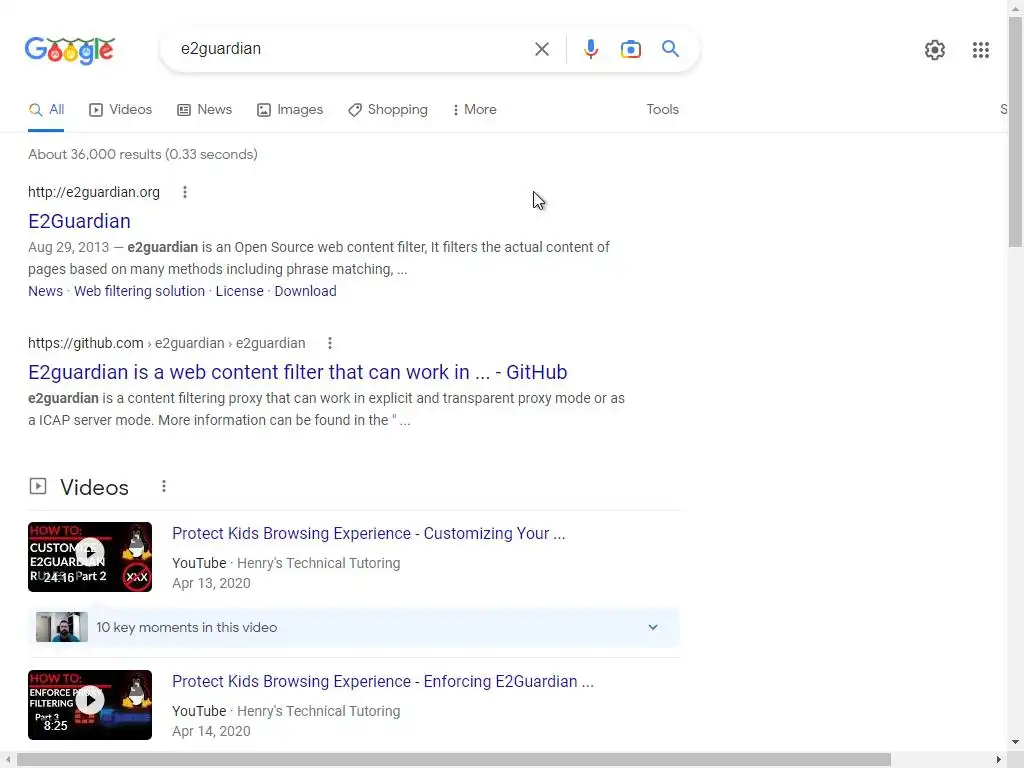Click the horizontal scrollbar thumb

(453, 760)
